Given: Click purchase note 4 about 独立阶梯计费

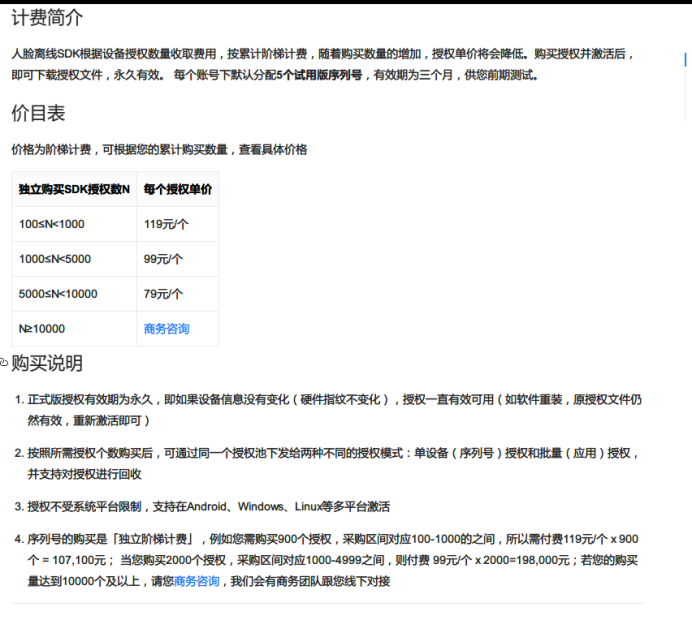Looking at the screenshot, I should tap(334, 560).
